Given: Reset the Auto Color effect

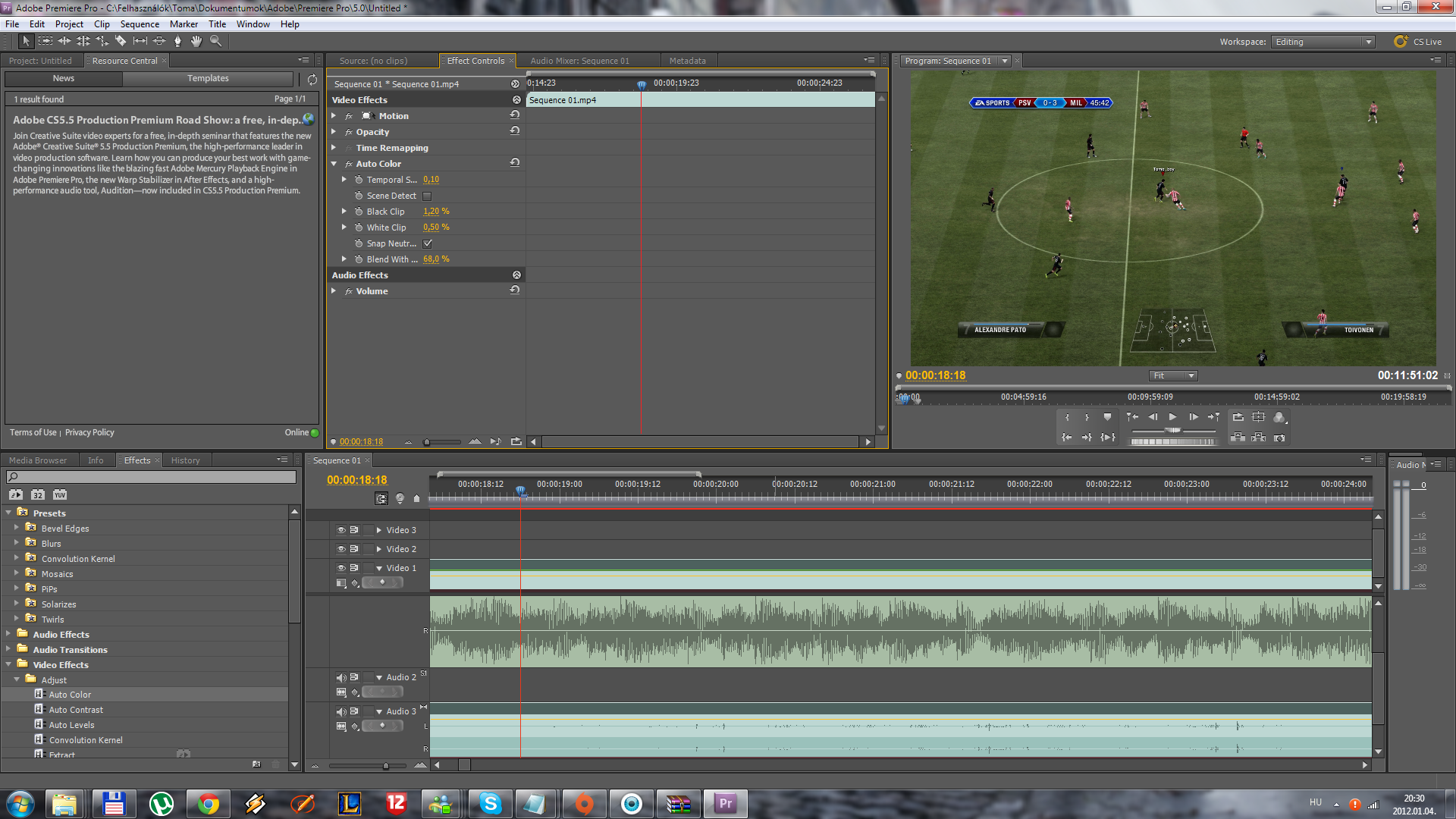Looking at the screenshot, I should (515, 163).
